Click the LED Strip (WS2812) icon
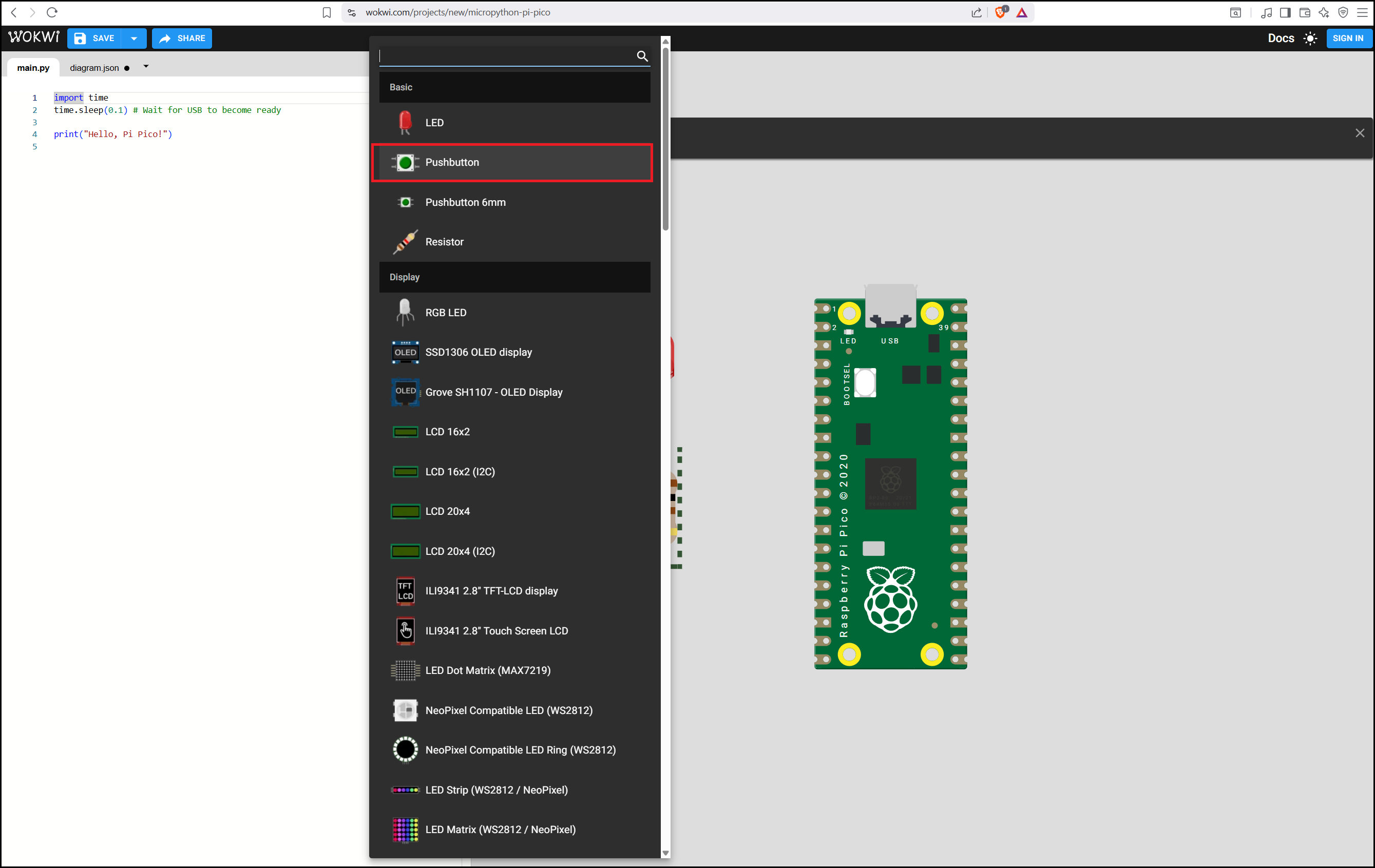 pos(405,790)
